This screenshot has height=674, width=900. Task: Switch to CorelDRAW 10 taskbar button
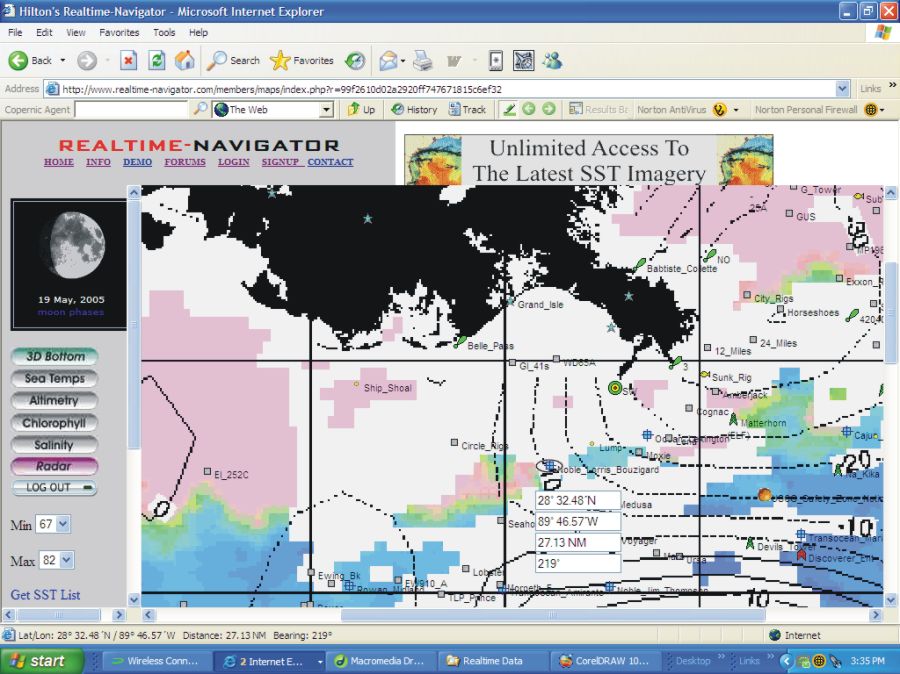tap(604, 661)
